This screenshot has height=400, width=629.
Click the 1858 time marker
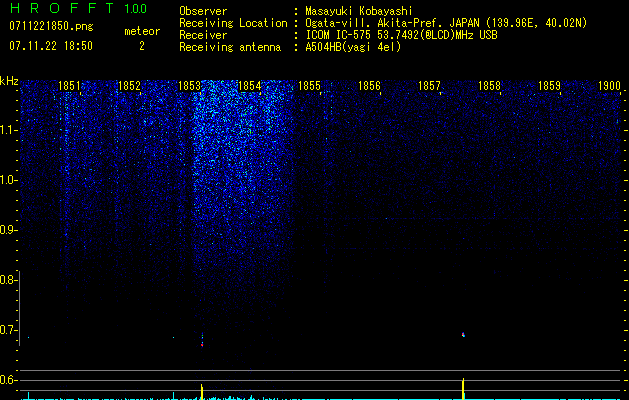coord(489,86)
